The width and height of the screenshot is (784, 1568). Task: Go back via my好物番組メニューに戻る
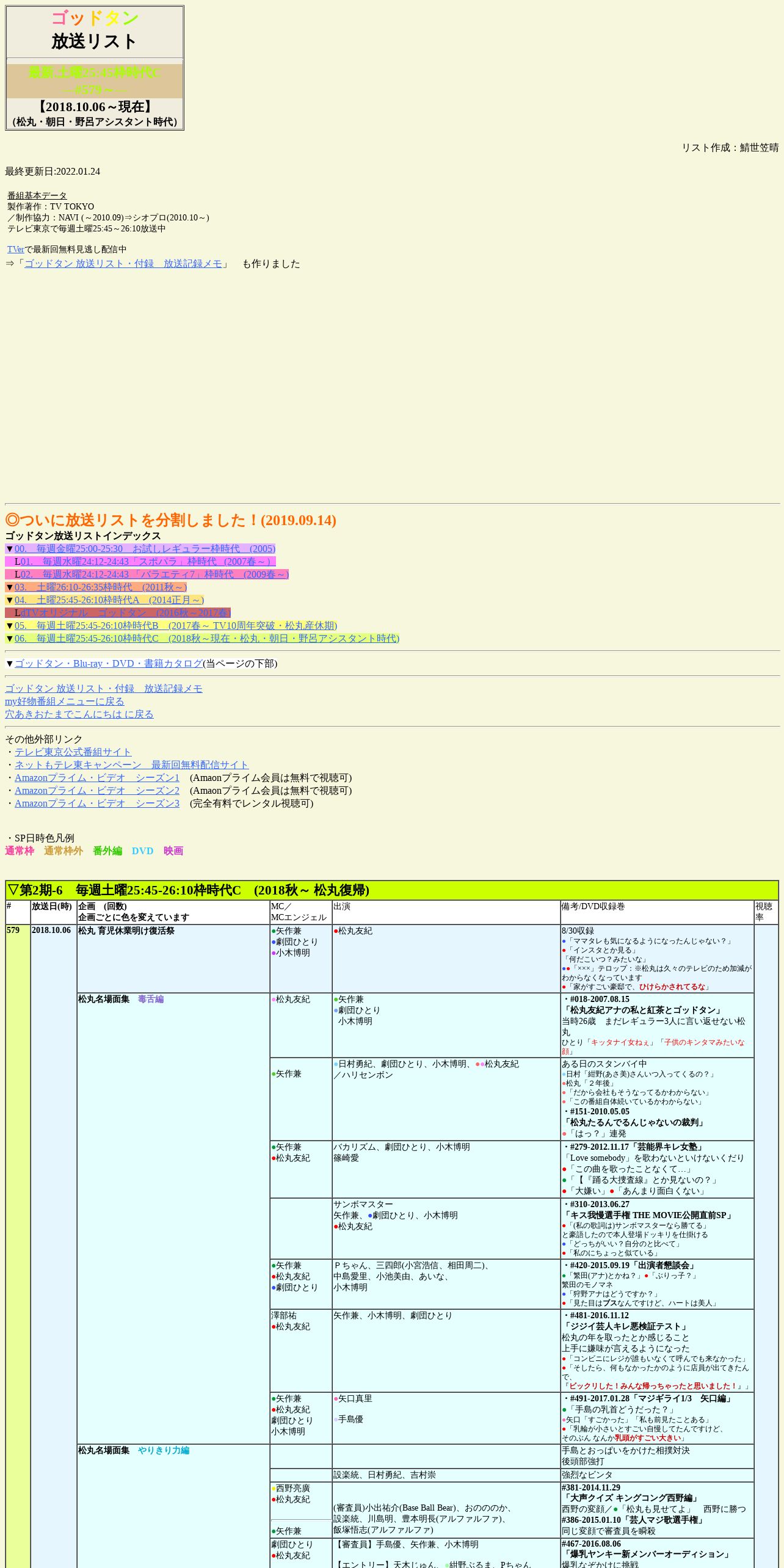click(65, 702)
